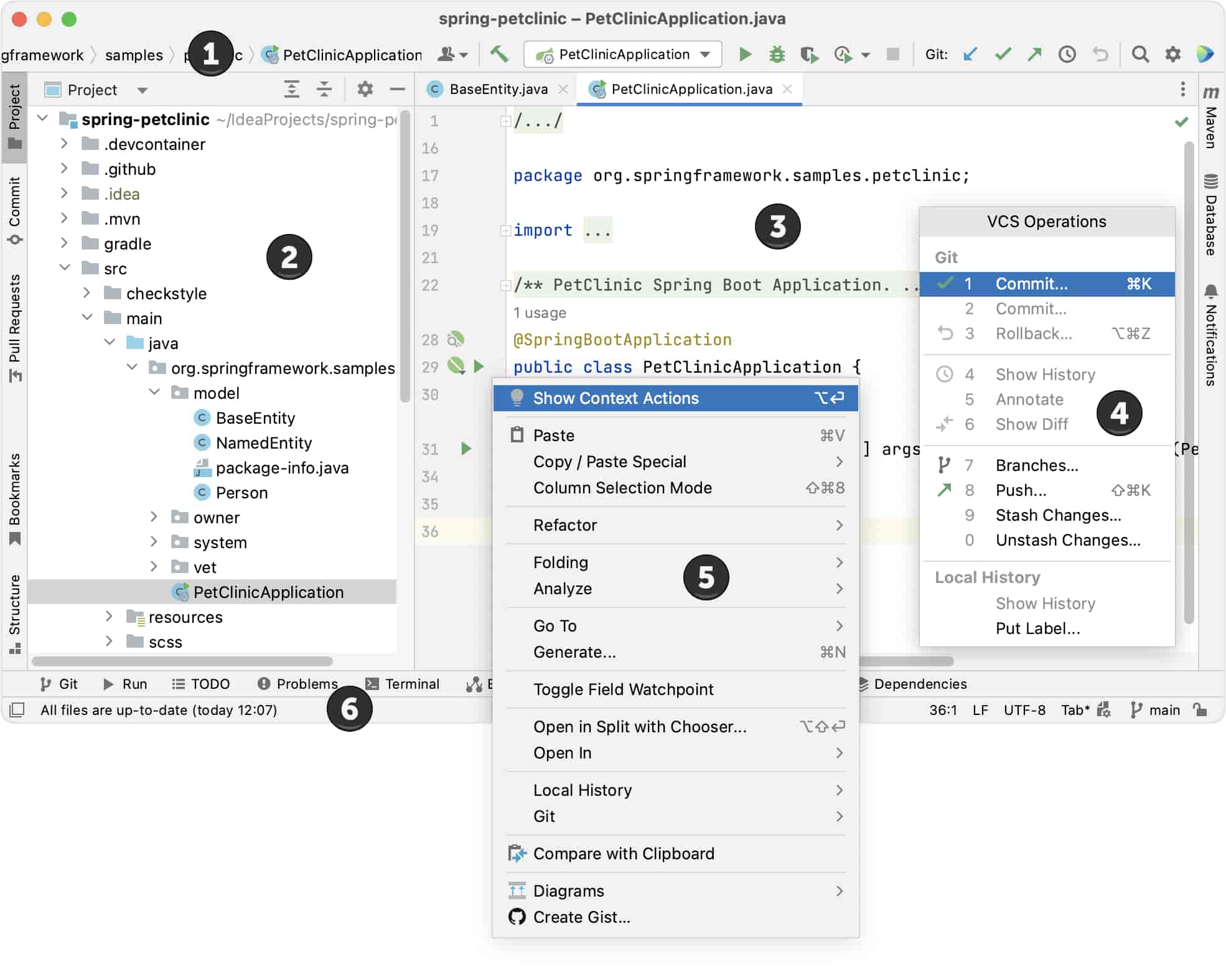Image resolution: width=1226 pixels, height=980 pixels.
Task: Toggle the Pull Requests tool window button
Action: click(15, 328)
